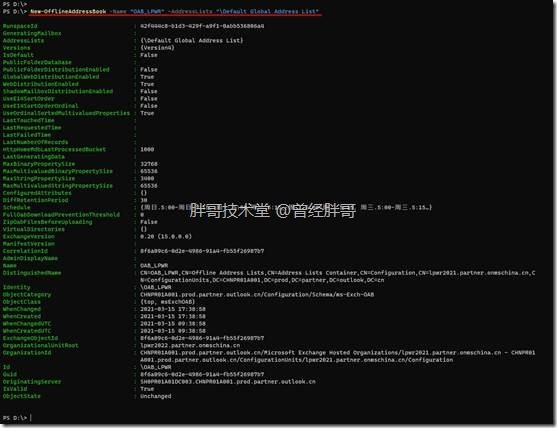Click the OrganizationId label
The width and height of the screenshot is (557, 428).
27,353
